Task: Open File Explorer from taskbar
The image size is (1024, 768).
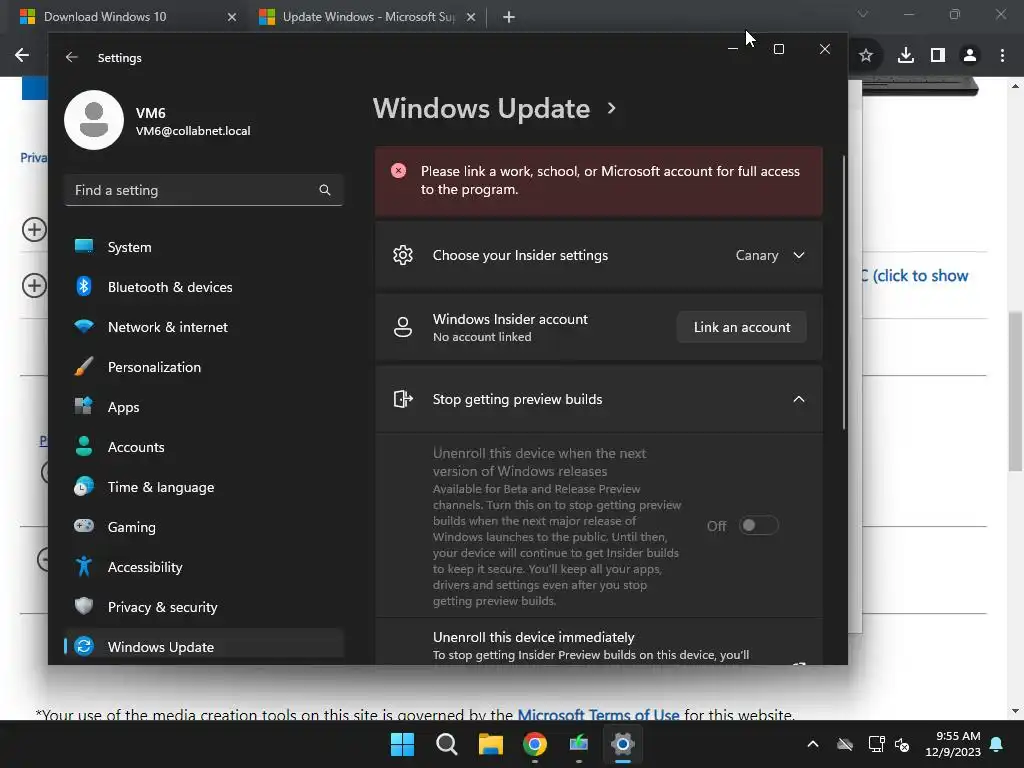Action: pos(490,744)
